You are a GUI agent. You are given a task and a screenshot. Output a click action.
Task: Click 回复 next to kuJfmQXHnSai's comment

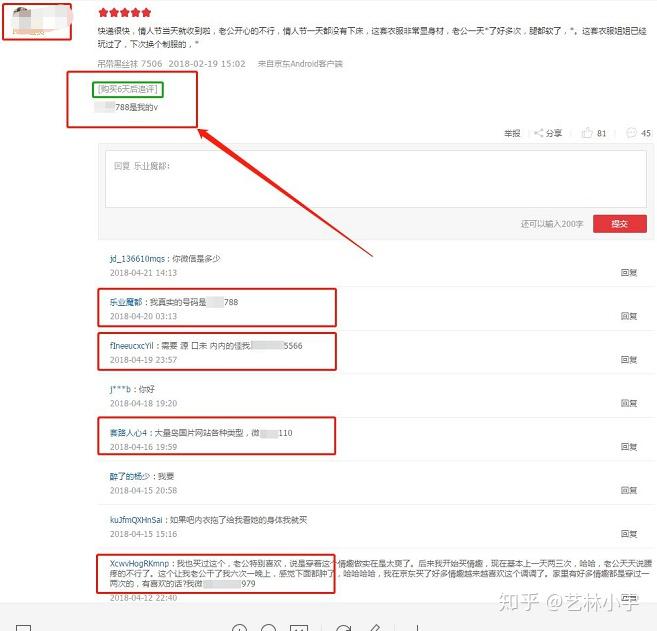tap(629, 534)
